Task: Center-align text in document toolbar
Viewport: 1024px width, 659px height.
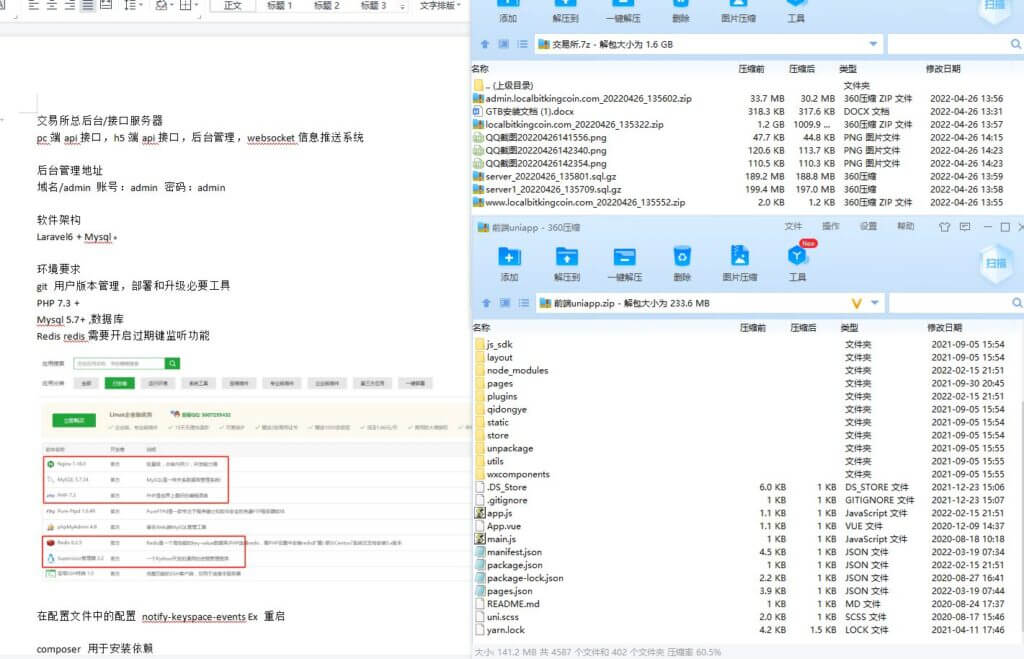Action: [x=52, y=5]
